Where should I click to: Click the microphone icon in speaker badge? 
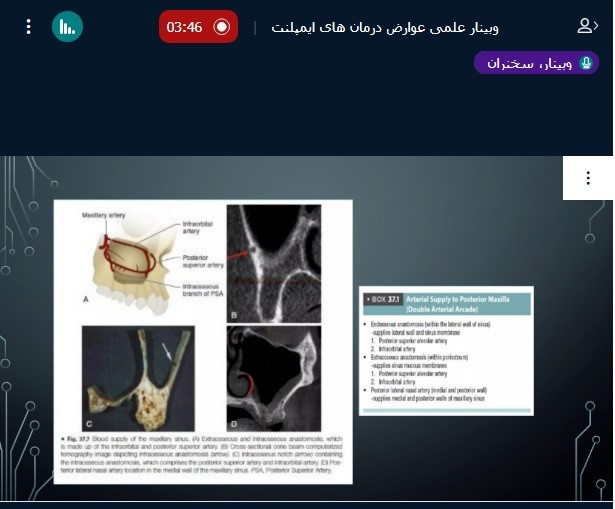point(586,63)
